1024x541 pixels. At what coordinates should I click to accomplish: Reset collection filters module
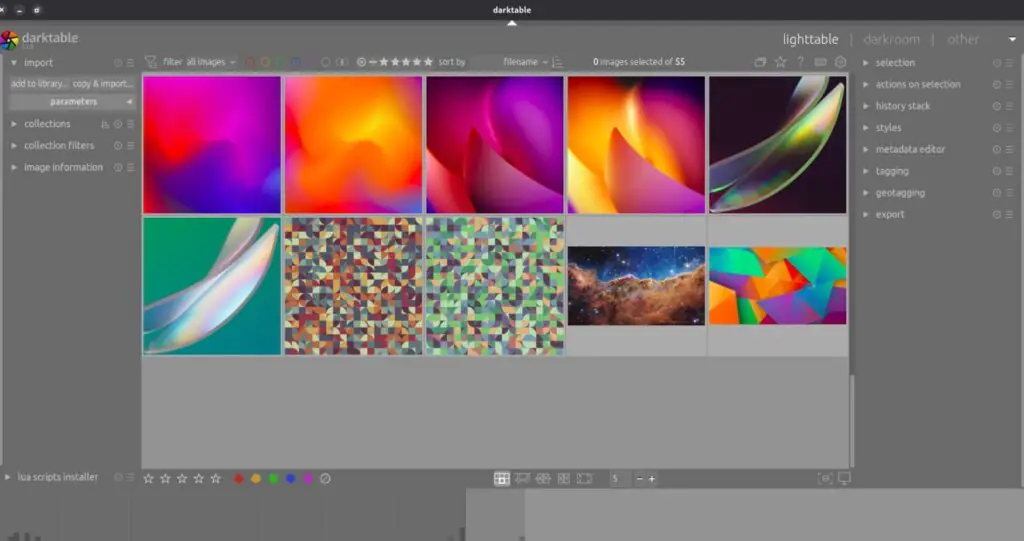point(118,146)
